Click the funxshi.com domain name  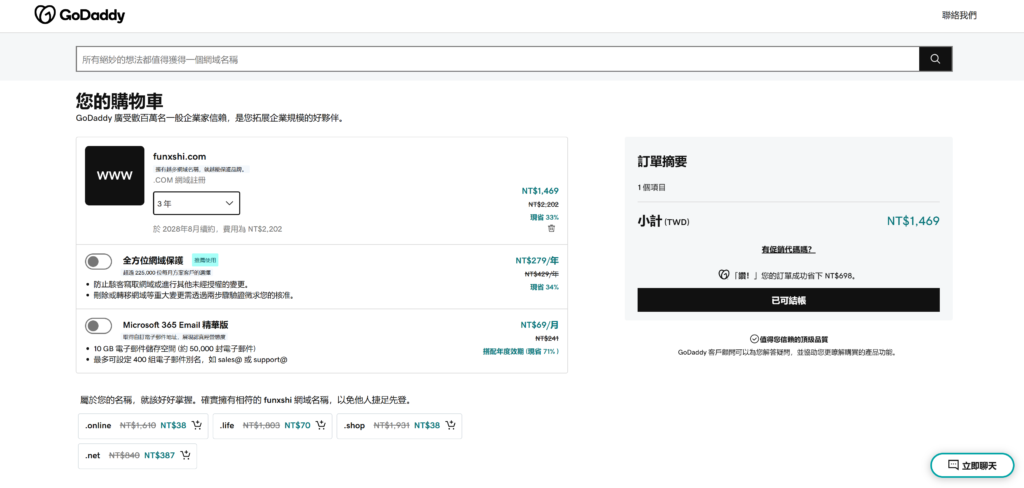coord(180,156)
